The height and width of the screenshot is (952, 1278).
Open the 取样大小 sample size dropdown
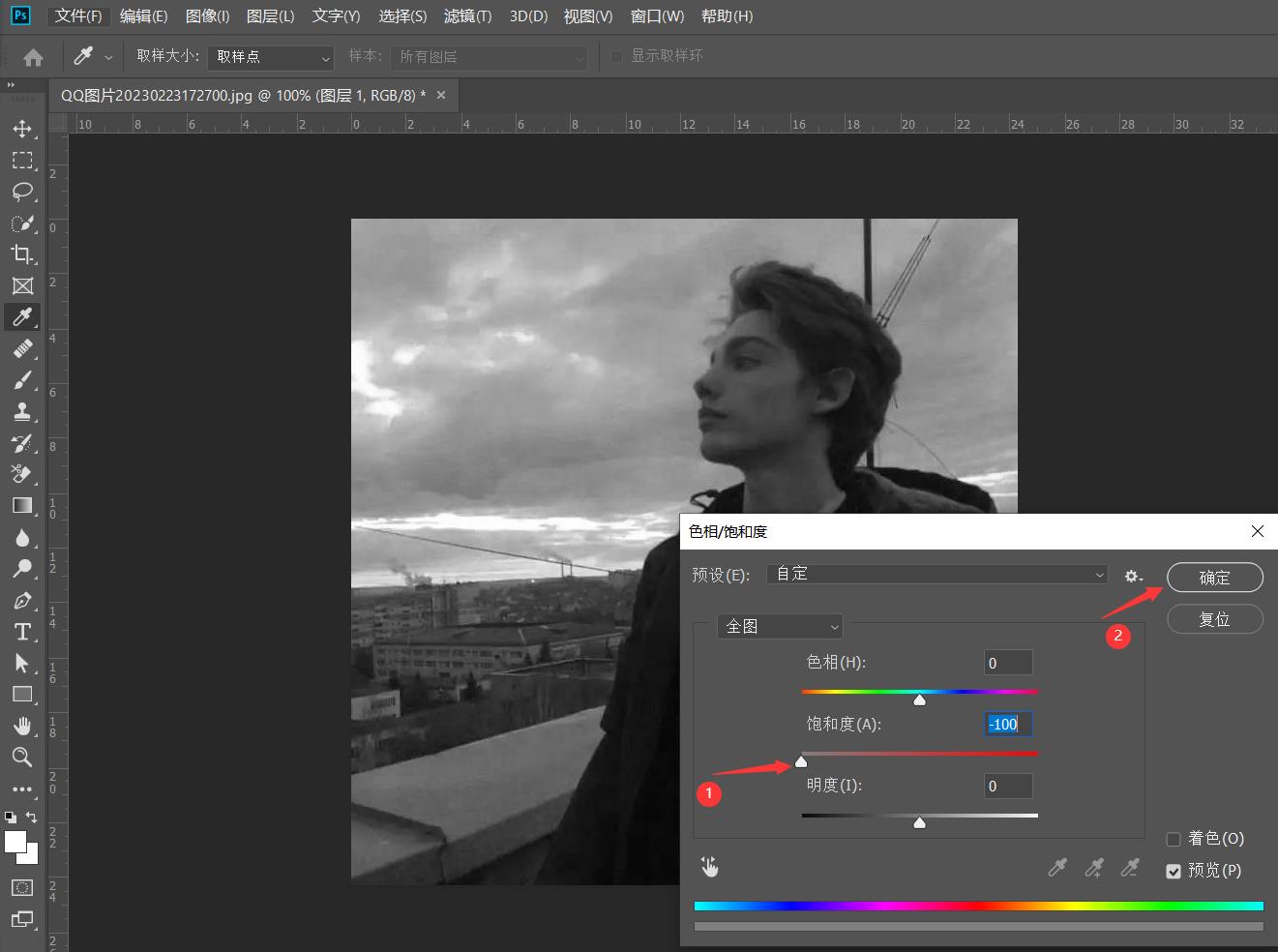pos(271,57)
